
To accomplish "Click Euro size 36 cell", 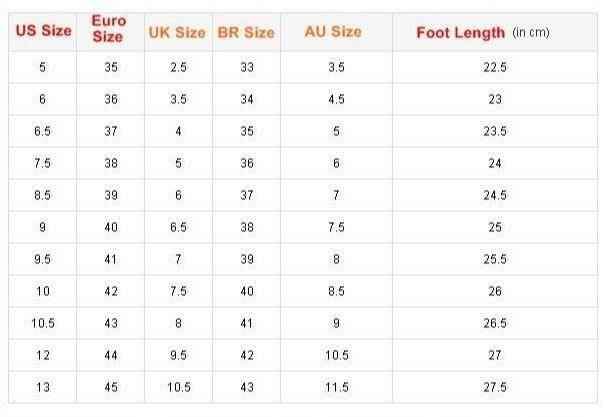I will coord(111,99).
